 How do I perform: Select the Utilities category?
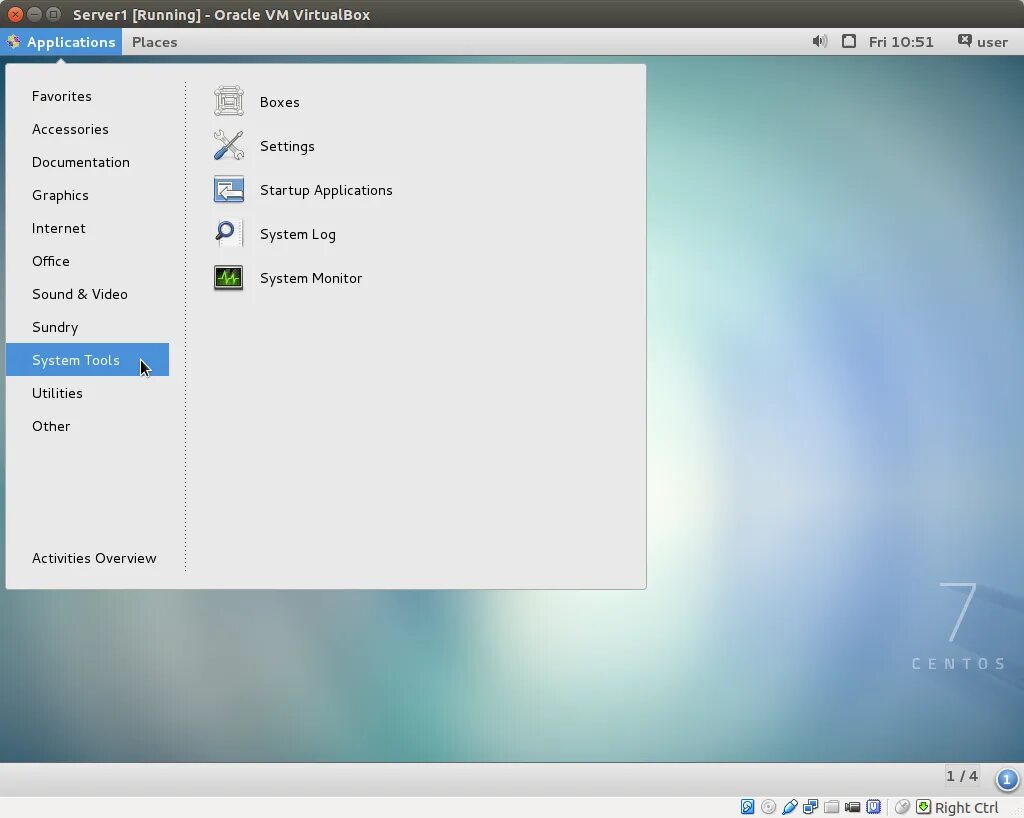click(x=88, y=392)
